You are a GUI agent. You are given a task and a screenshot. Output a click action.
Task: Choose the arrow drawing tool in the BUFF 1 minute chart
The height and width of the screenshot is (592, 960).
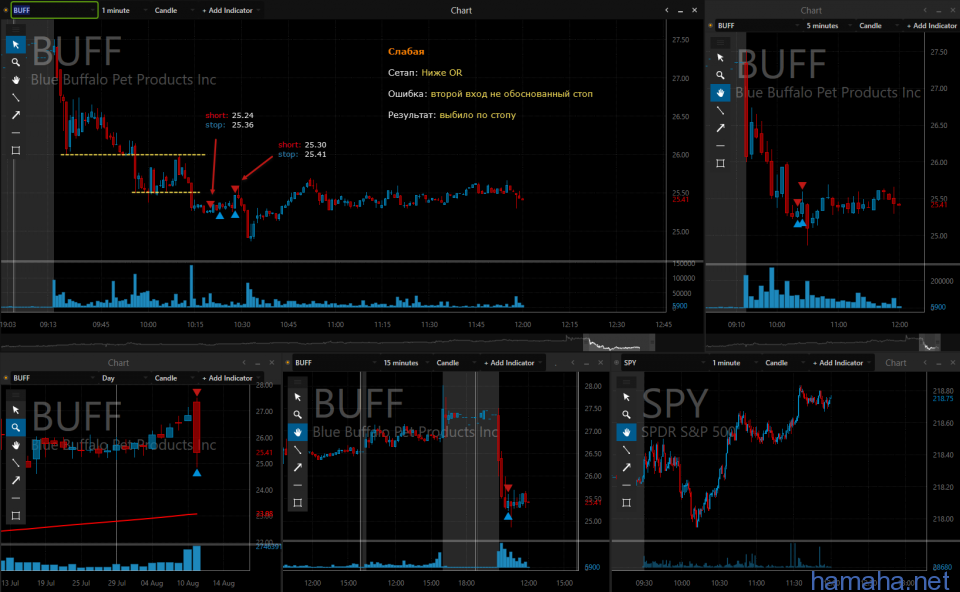tap(15, 115)
